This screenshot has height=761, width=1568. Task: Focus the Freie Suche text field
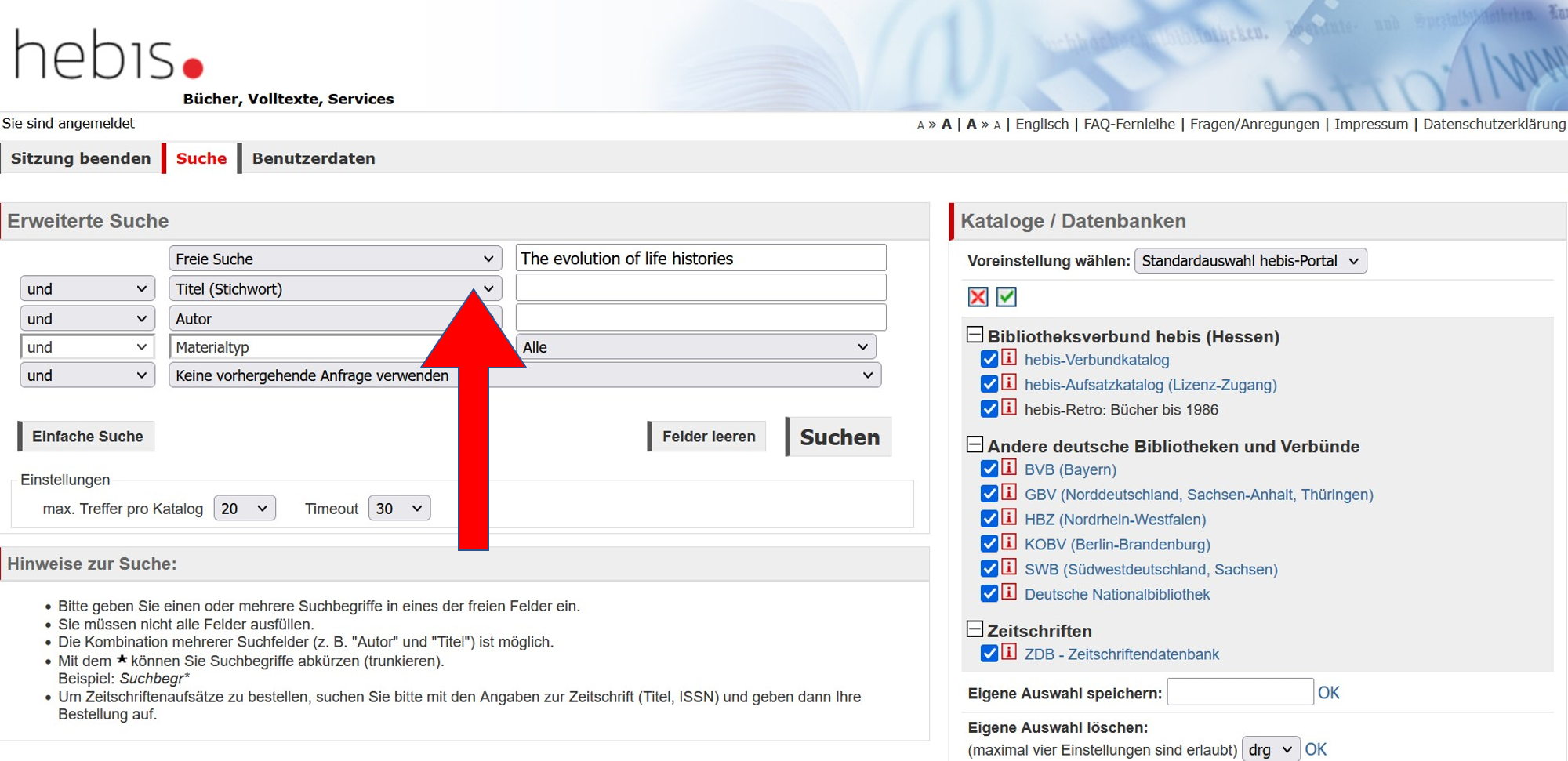click(x=701, y=258)
